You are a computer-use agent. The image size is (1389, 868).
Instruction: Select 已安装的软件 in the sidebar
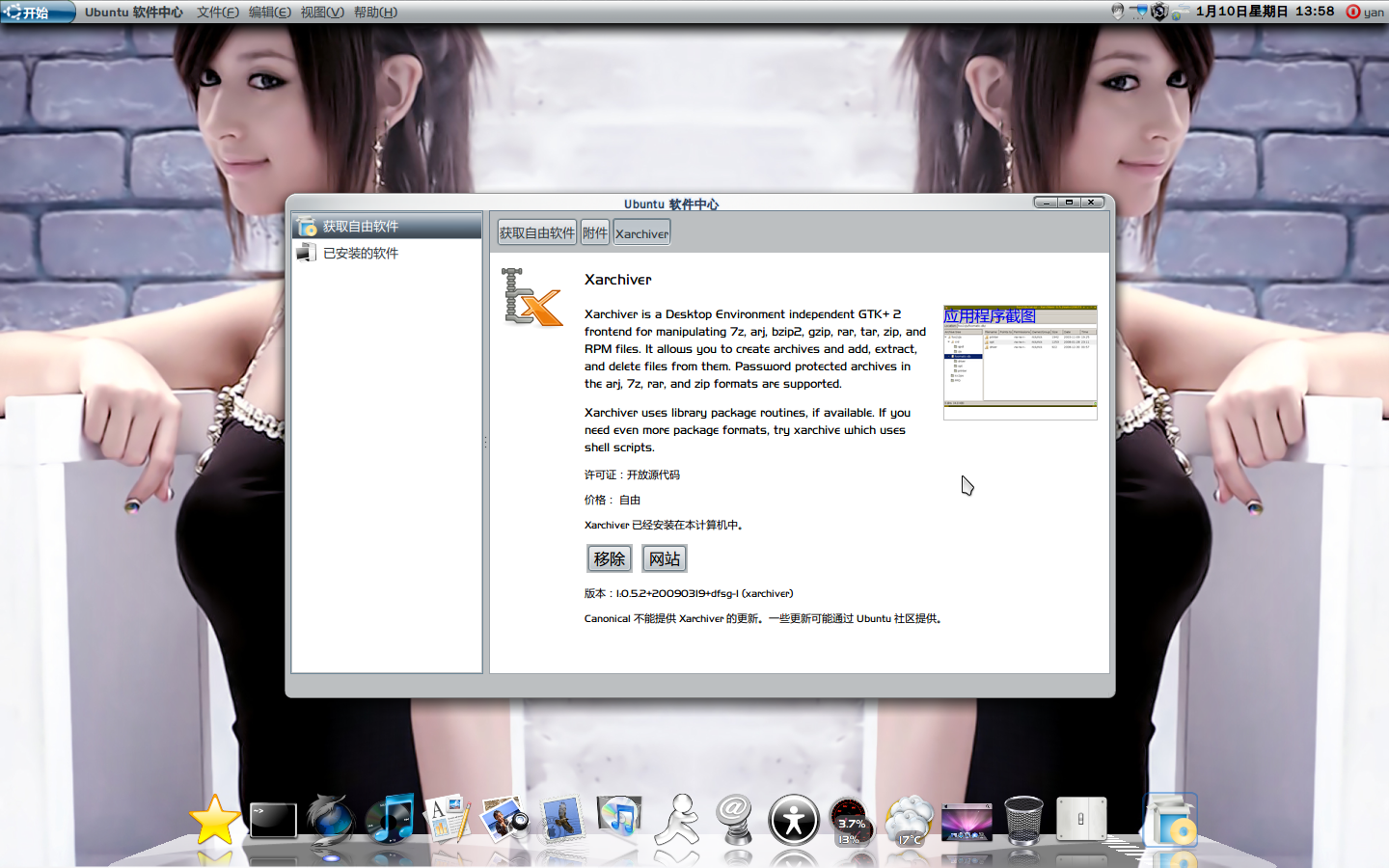tap(387, 253)
